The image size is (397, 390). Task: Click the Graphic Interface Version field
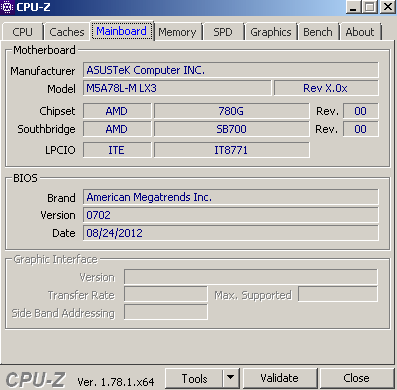tap(251, 277)
